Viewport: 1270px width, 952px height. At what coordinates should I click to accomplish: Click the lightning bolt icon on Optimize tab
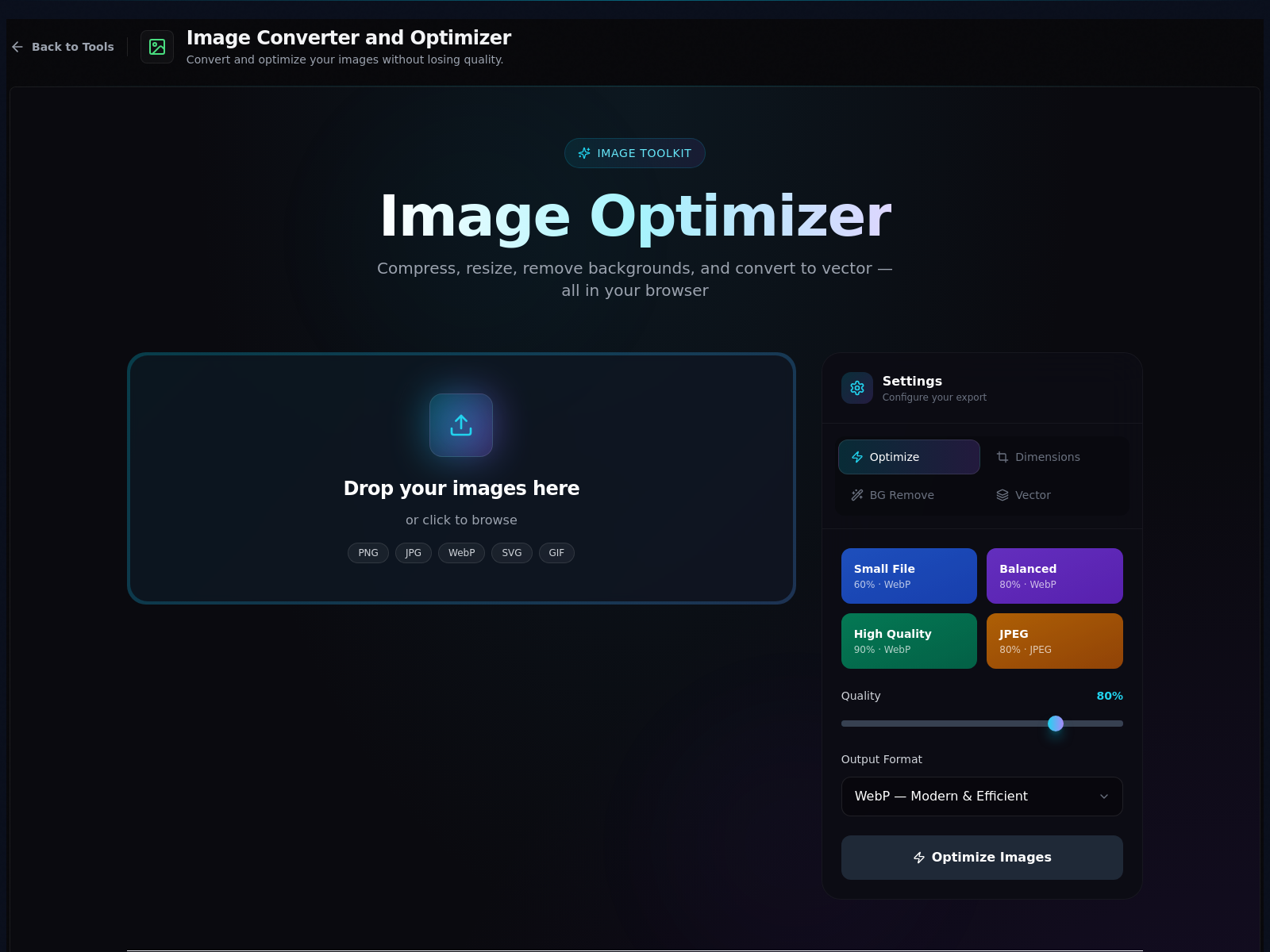(x=857, y=457)
